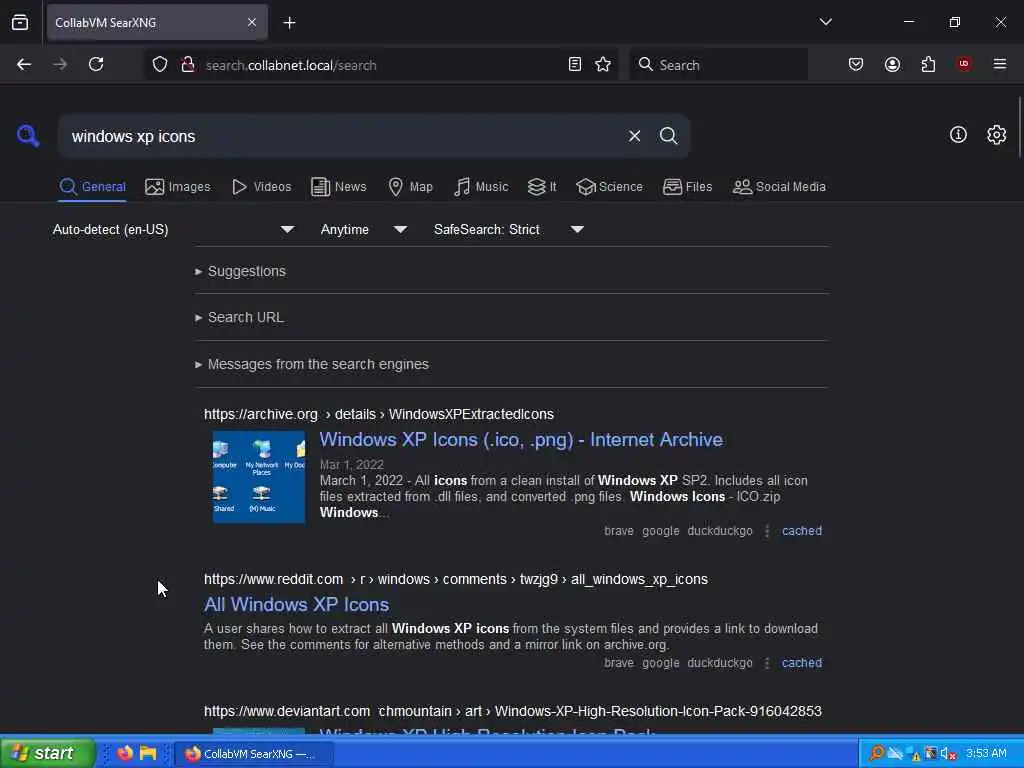1024x768 pixels.
Task: Expand Messages from the search engines
Action: 312,364
